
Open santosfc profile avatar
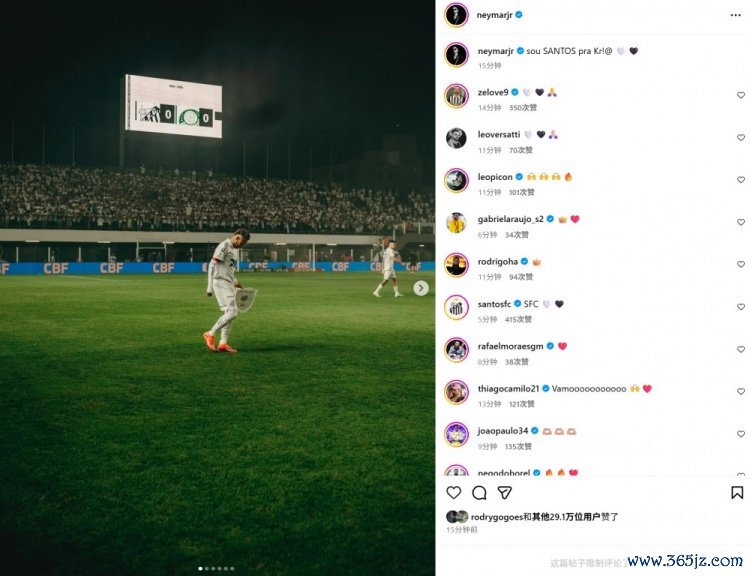456,308
